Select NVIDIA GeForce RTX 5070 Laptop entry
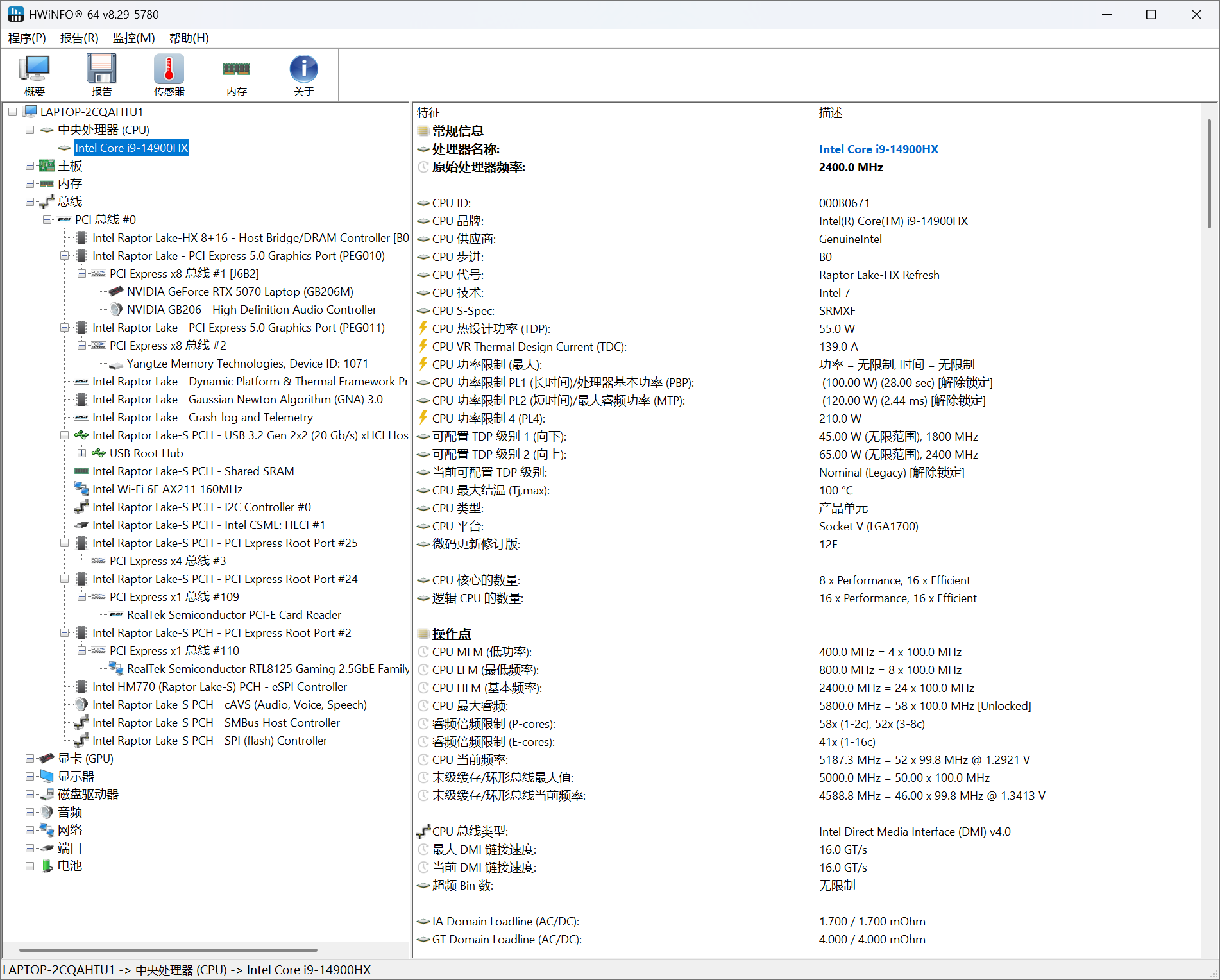This screenshot has width=1220, height=980. pyautogui.click(x=239, y=292)
